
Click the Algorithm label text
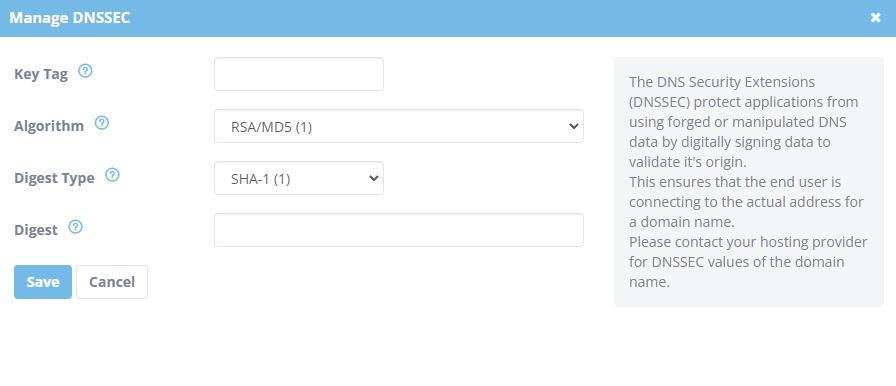coord(49,126)
